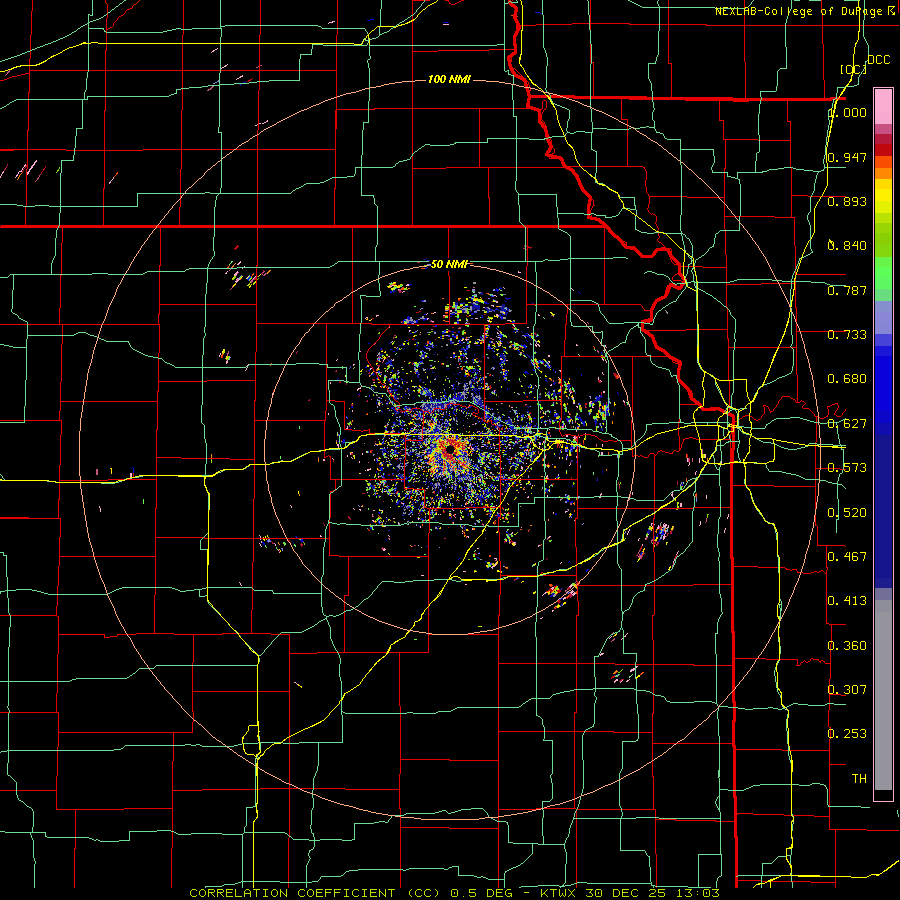Click the 0.573 legend value
The width and height of the screenshot is (900, 900).
[x=847, y=468]
